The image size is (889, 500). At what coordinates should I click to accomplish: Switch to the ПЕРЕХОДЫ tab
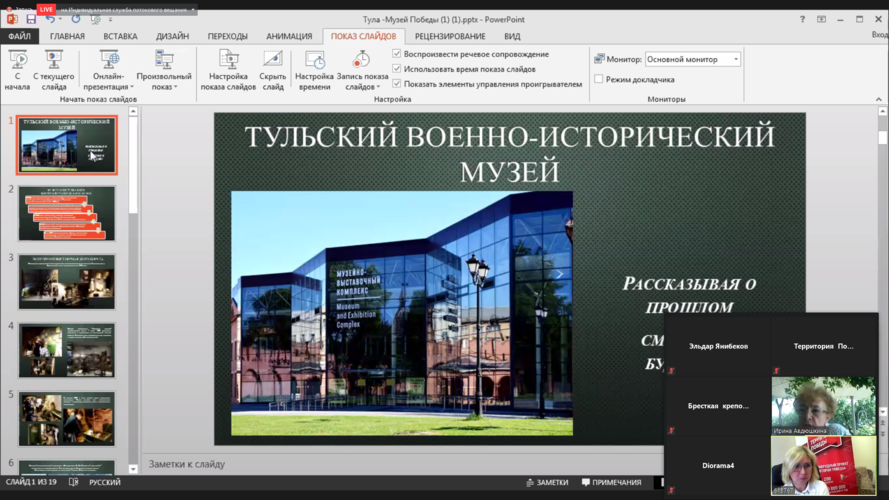(x=227, y=36)
